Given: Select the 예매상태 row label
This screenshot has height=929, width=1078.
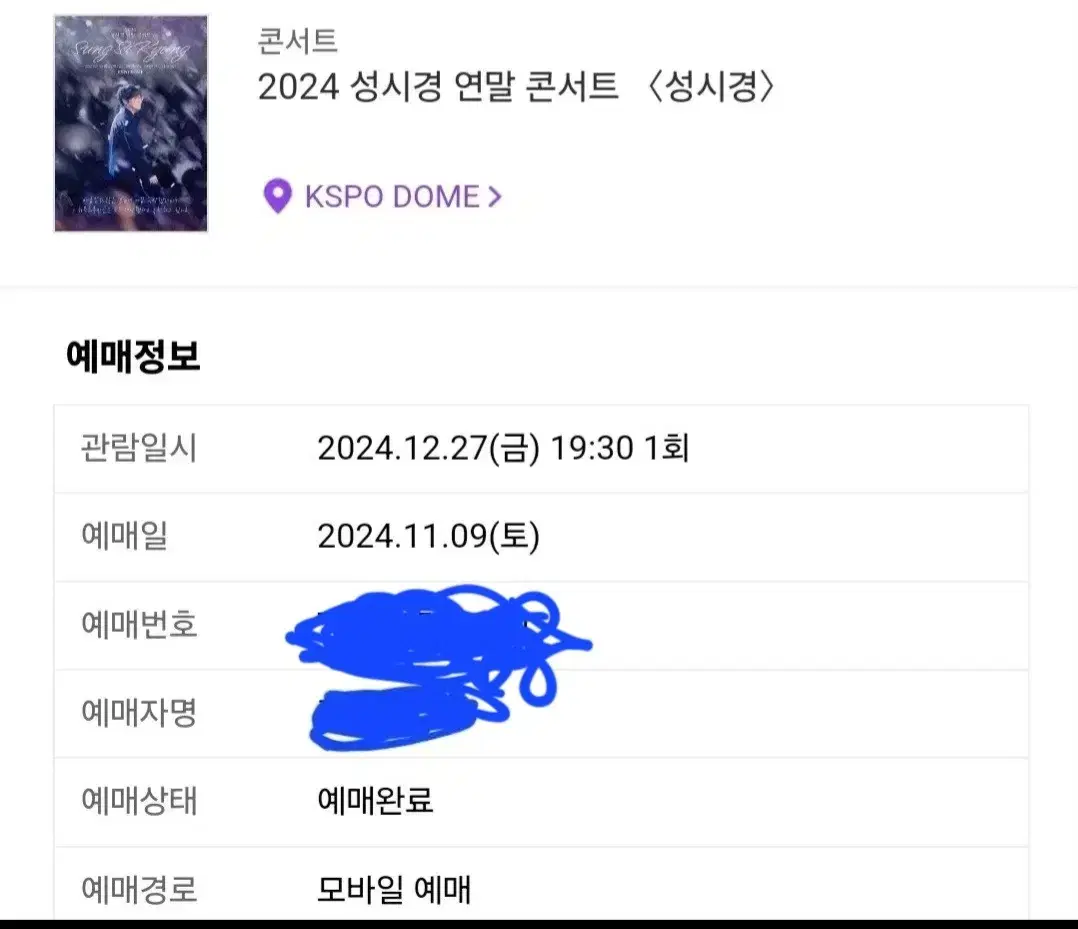Looking at the screenshot, I should point(139,801).
